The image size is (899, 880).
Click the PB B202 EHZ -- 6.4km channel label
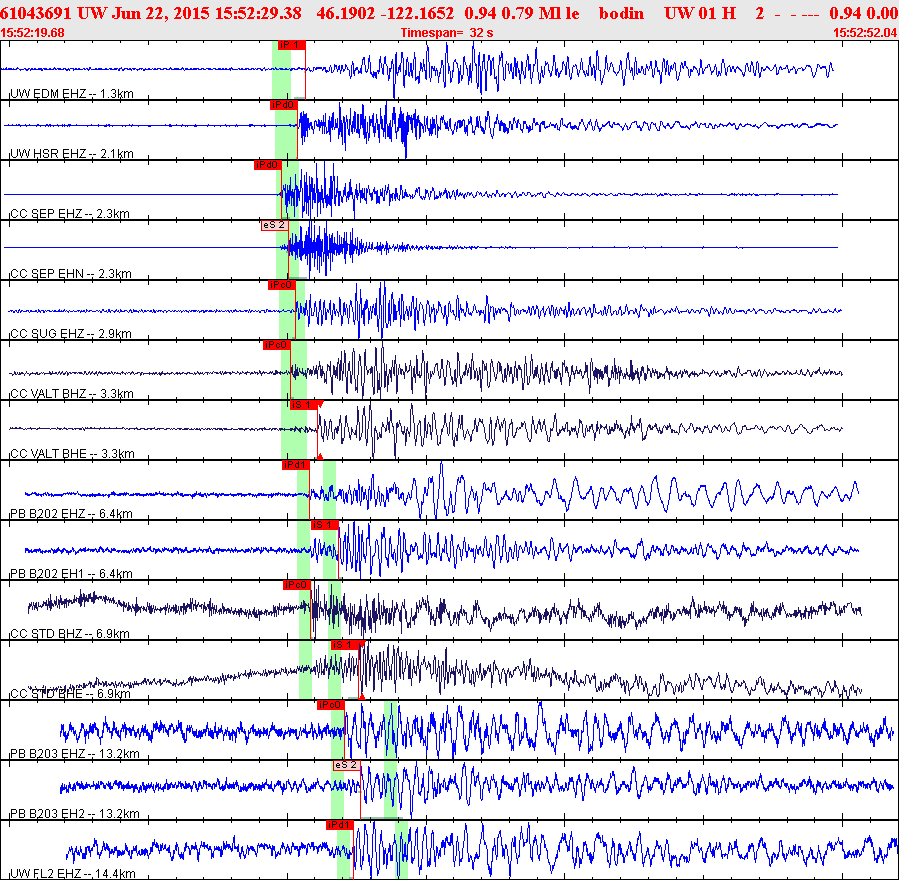(x=71, y=514)
